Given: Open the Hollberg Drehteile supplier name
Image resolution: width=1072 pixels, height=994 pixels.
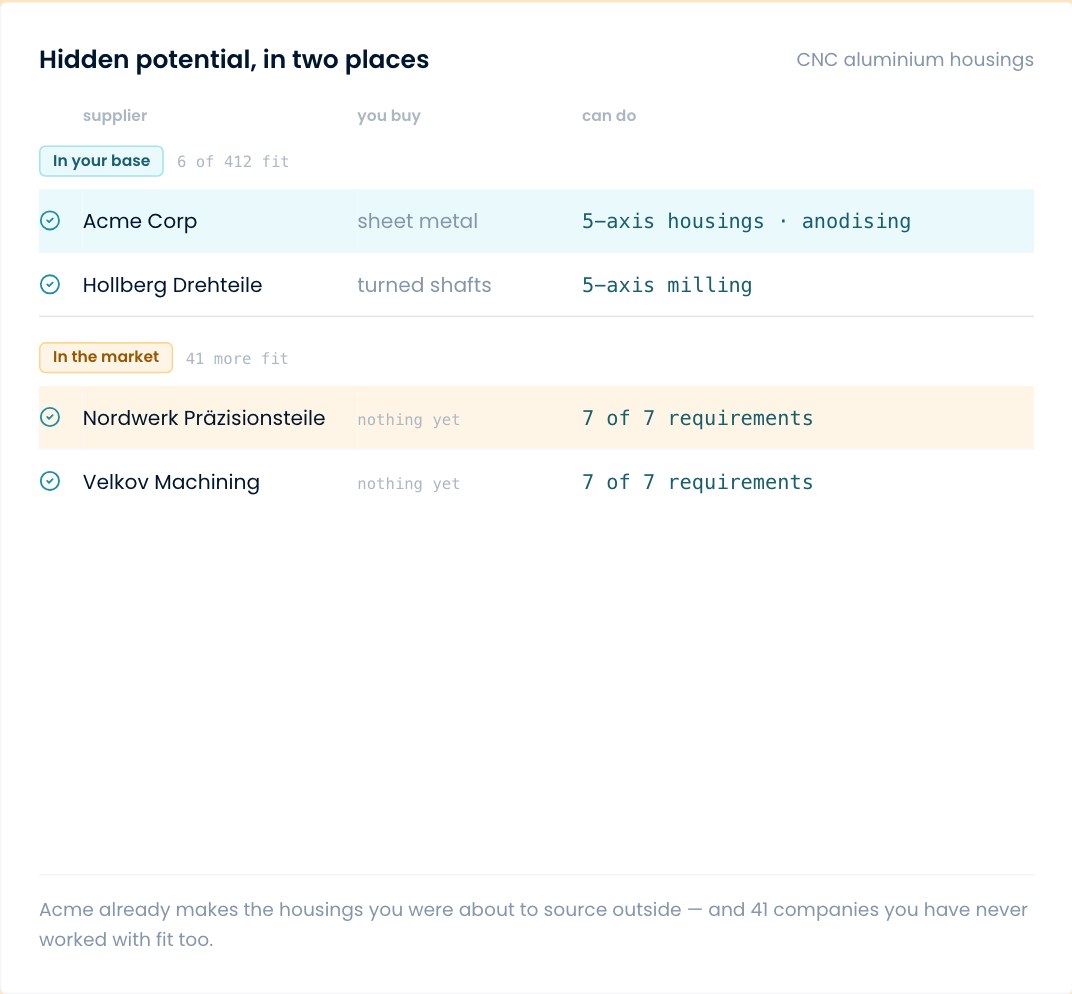Looking at the screenshot, I should 172,284.
